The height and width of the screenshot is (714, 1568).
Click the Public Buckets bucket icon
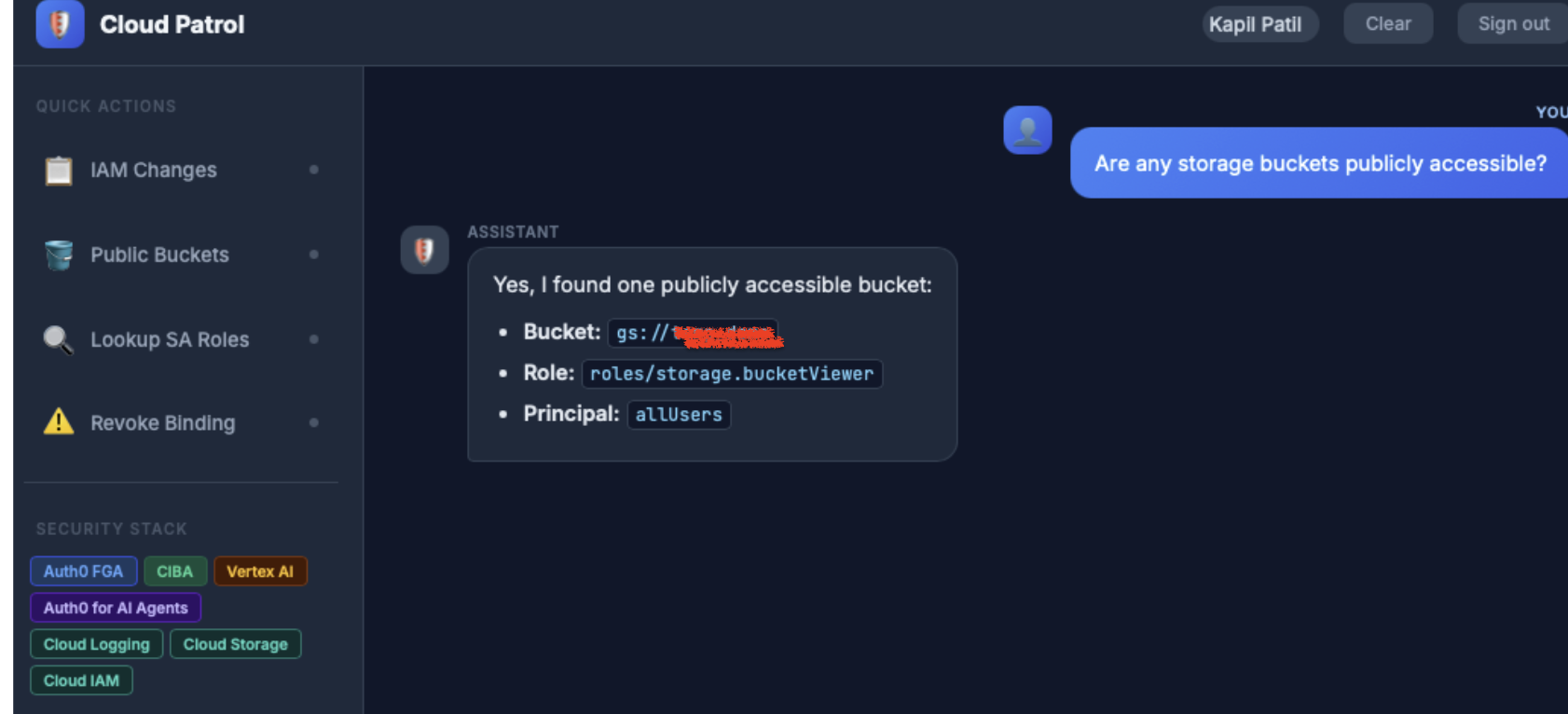click(x=58, y=254)
